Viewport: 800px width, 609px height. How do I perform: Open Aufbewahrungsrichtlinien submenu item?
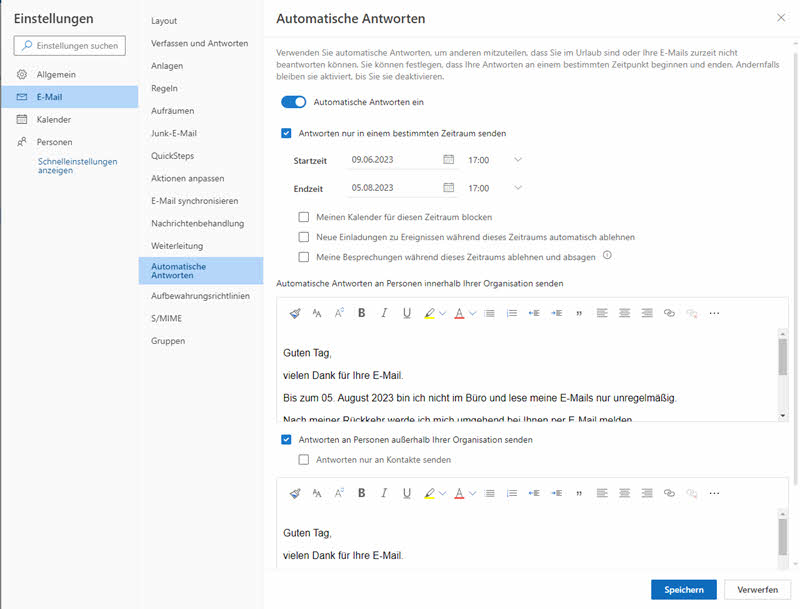201,296
